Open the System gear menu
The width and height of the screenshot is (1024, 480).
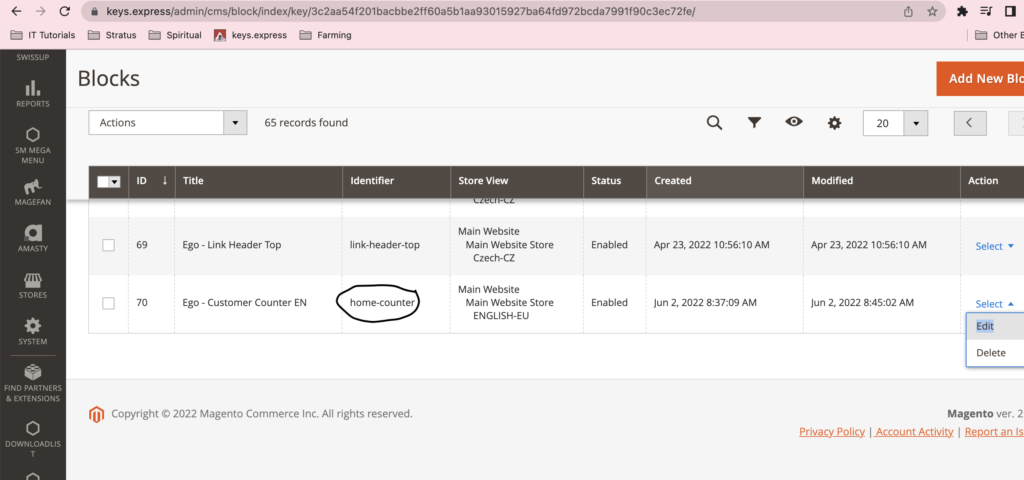pos(32,332)
